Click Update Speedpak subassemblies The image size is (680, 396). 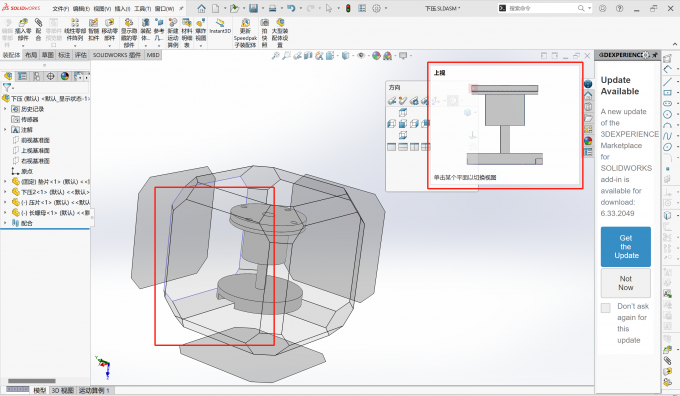pos(245,33)
